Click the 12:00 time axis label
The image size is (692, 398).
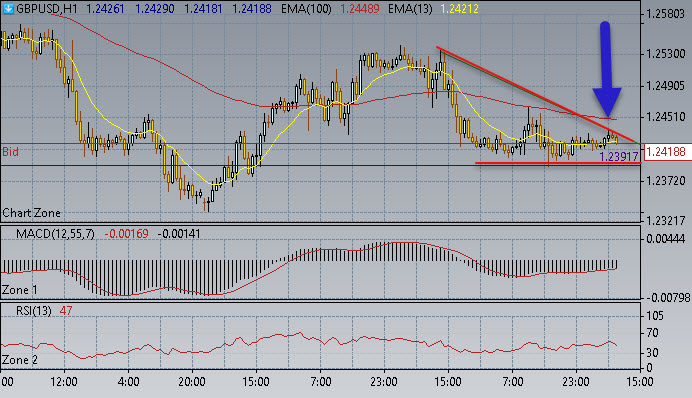64,381
